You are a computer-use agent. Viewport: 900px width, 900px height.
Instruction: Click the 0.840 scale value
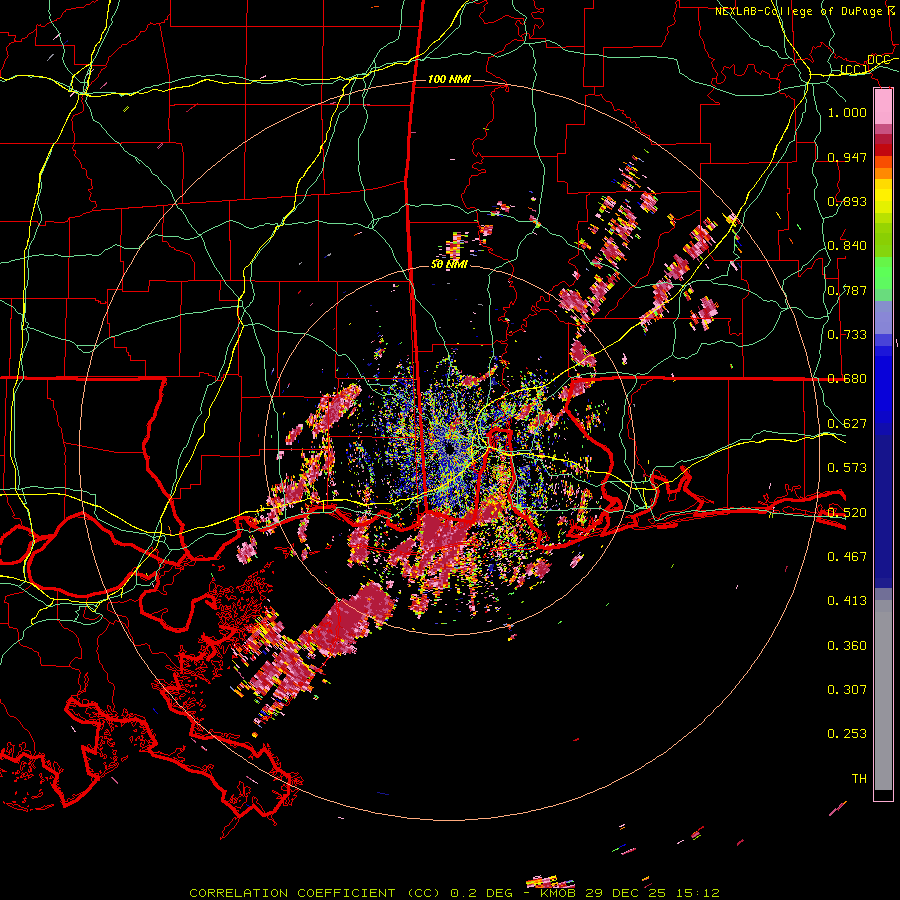847,246
